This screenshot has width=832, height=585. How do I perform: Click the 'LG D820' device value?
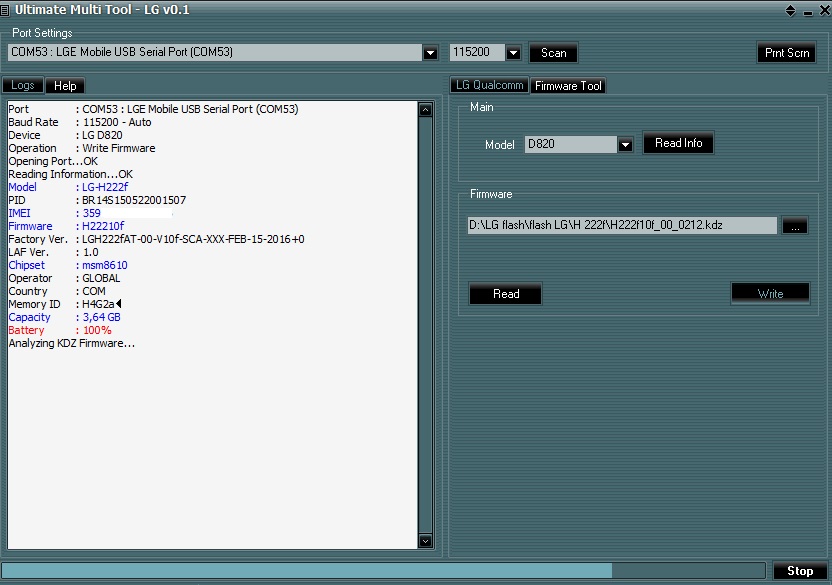(x=102, y=135)
